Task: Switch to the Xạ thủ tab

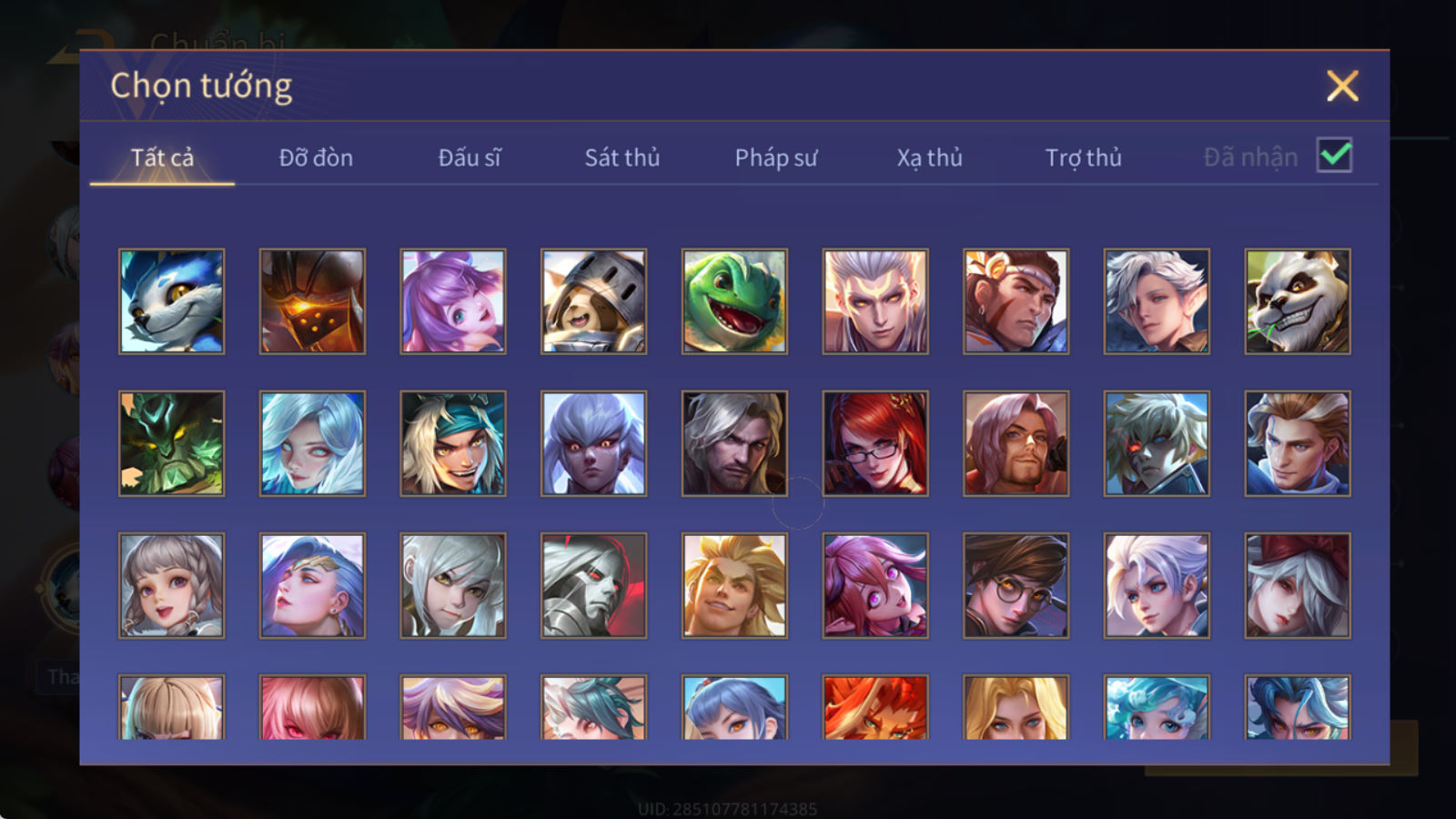Action: 929,157
